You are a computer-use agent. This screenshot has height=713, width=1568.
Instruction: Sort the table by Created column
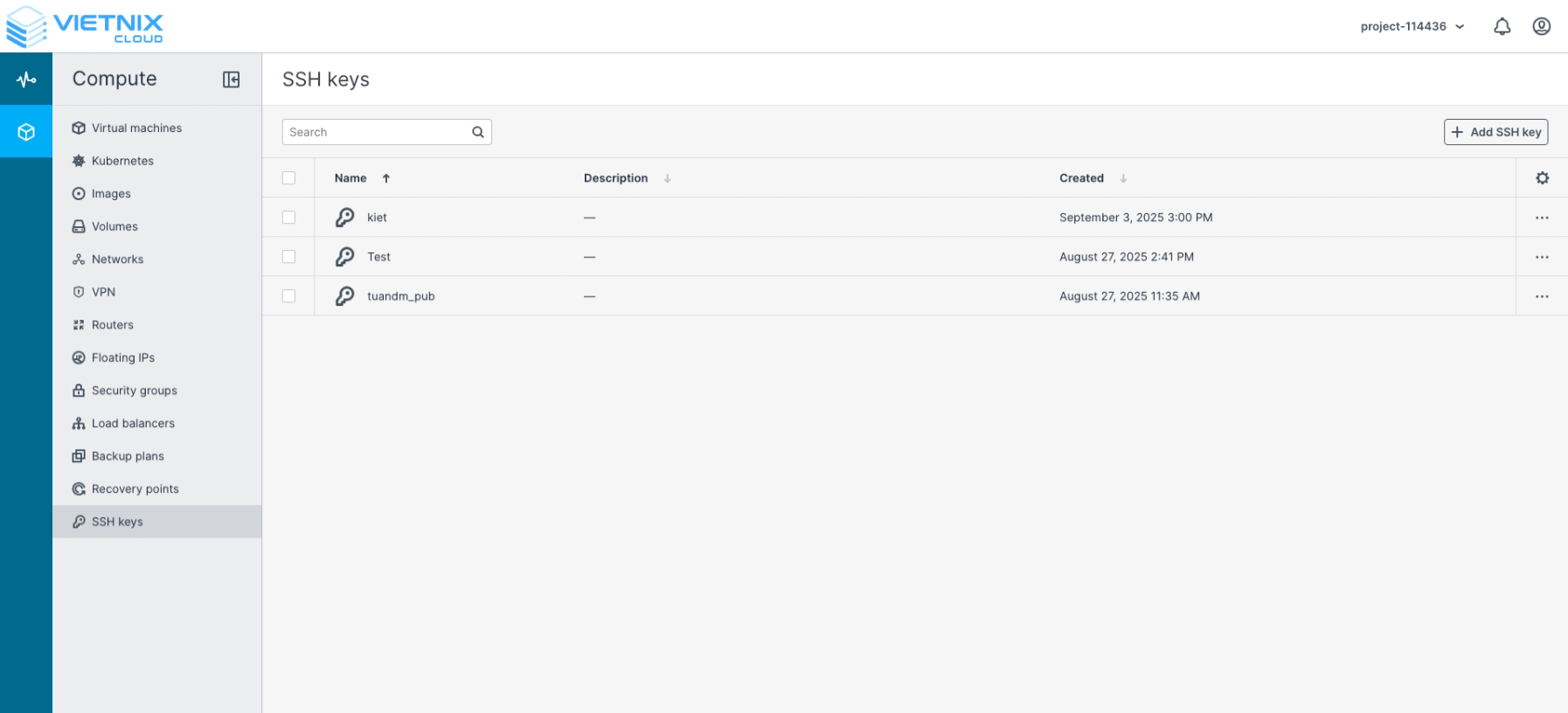pyautogui.click(x=1082, y=178)
